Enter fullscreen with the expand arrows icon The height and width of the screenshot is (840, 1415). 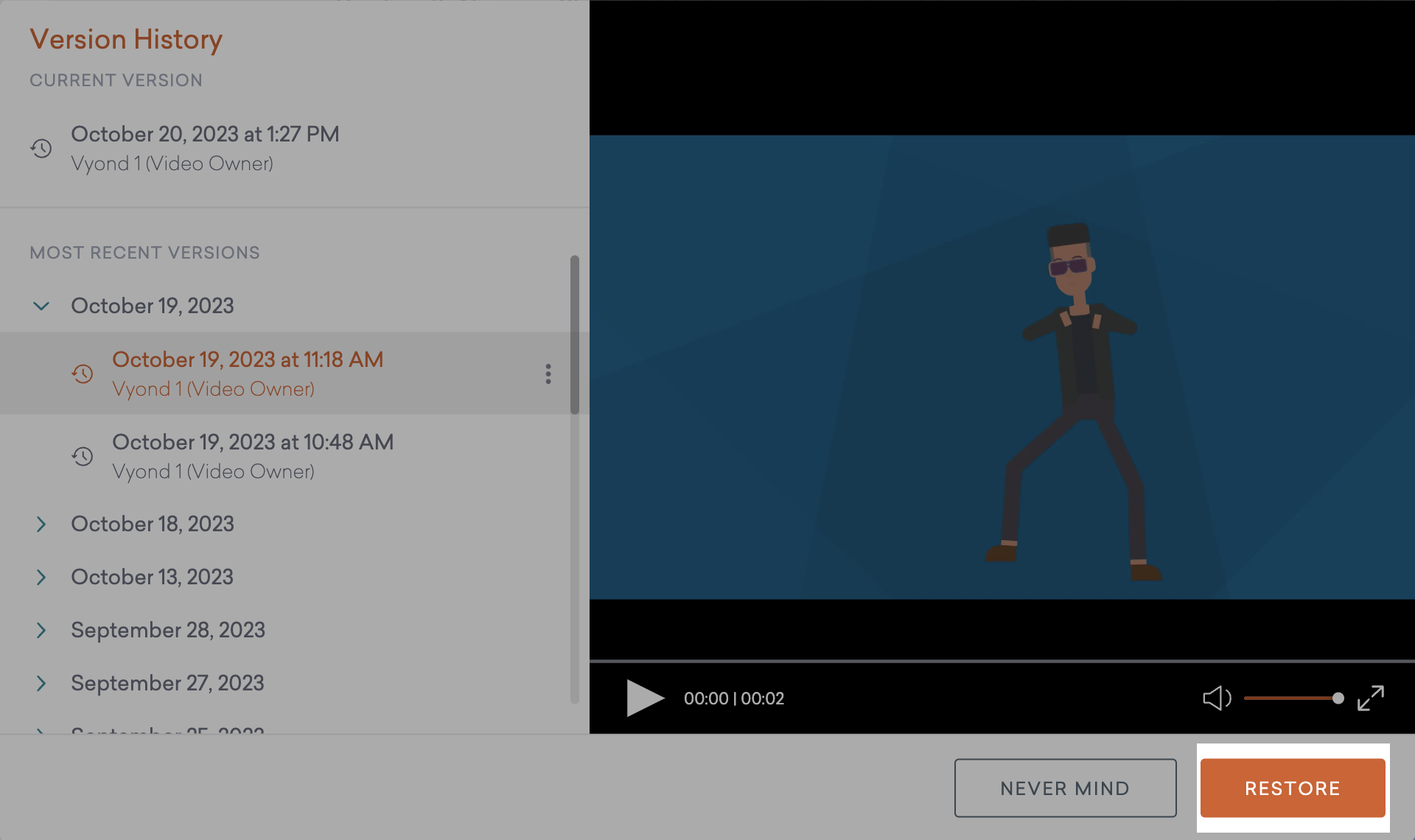pyautogui.click(x=1371, y=698)
